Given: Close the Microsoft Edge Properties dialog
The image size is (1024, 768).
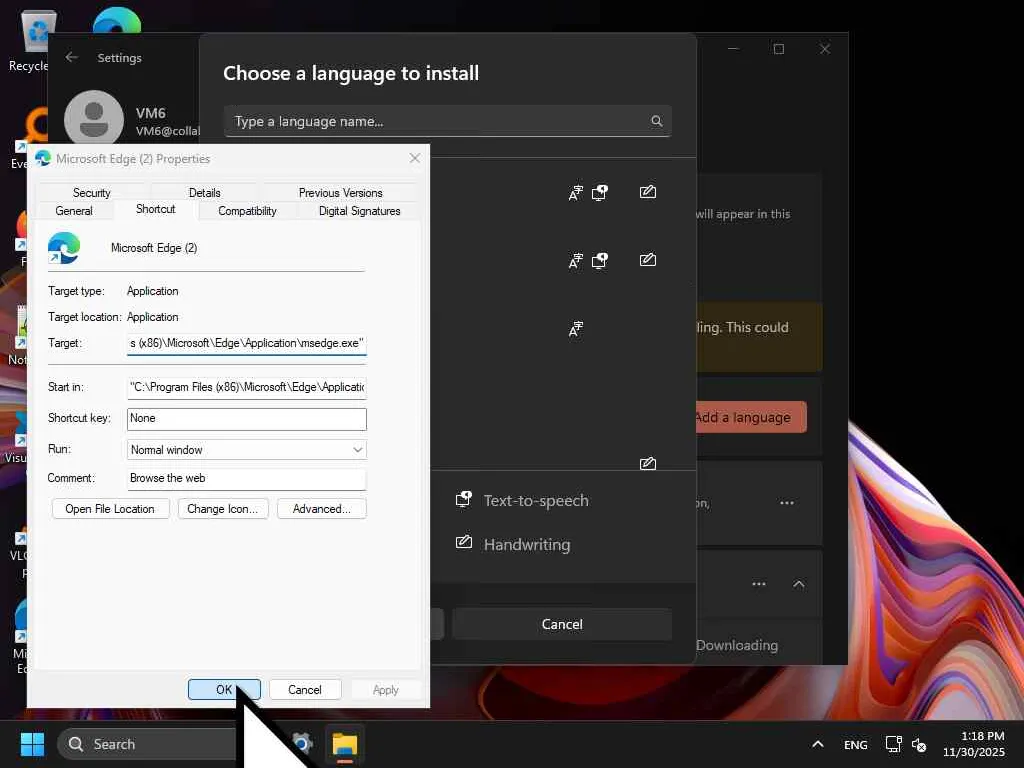Looking at the screenshot, I should pyautogui.click(x=415, y=158).
